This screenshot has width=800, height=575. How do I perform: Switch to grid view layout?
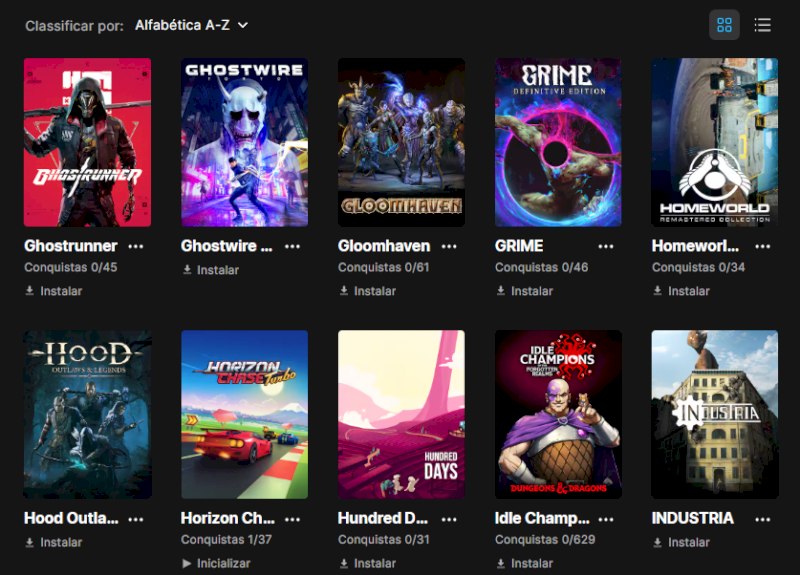tap(724, 25)
